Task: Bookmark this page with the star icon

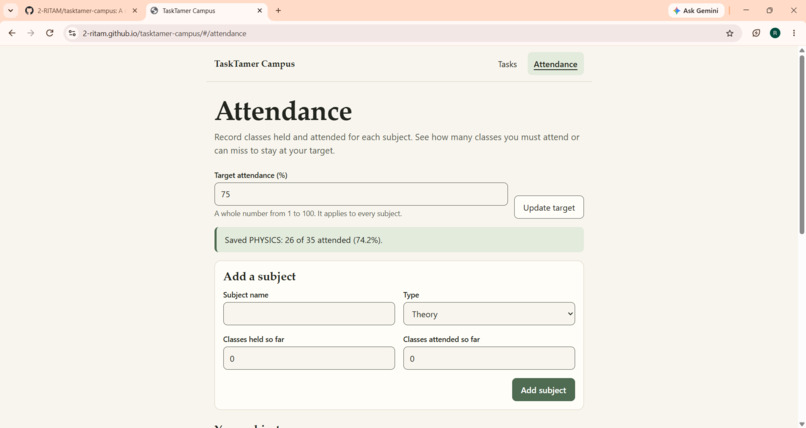Action: [729, 33]
